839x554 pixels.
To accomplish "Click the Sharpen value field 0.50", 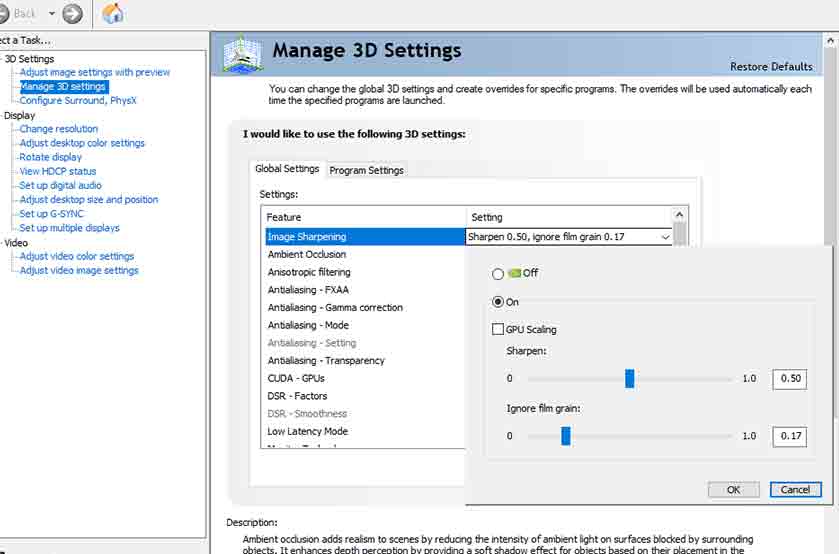I will point(790,378).
